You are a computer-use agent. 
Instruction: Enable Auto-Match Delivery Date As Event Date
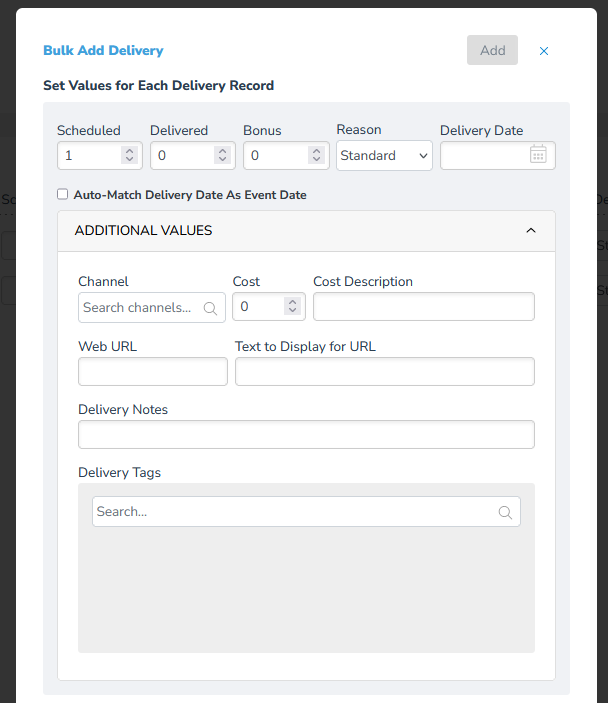(63, 195)
